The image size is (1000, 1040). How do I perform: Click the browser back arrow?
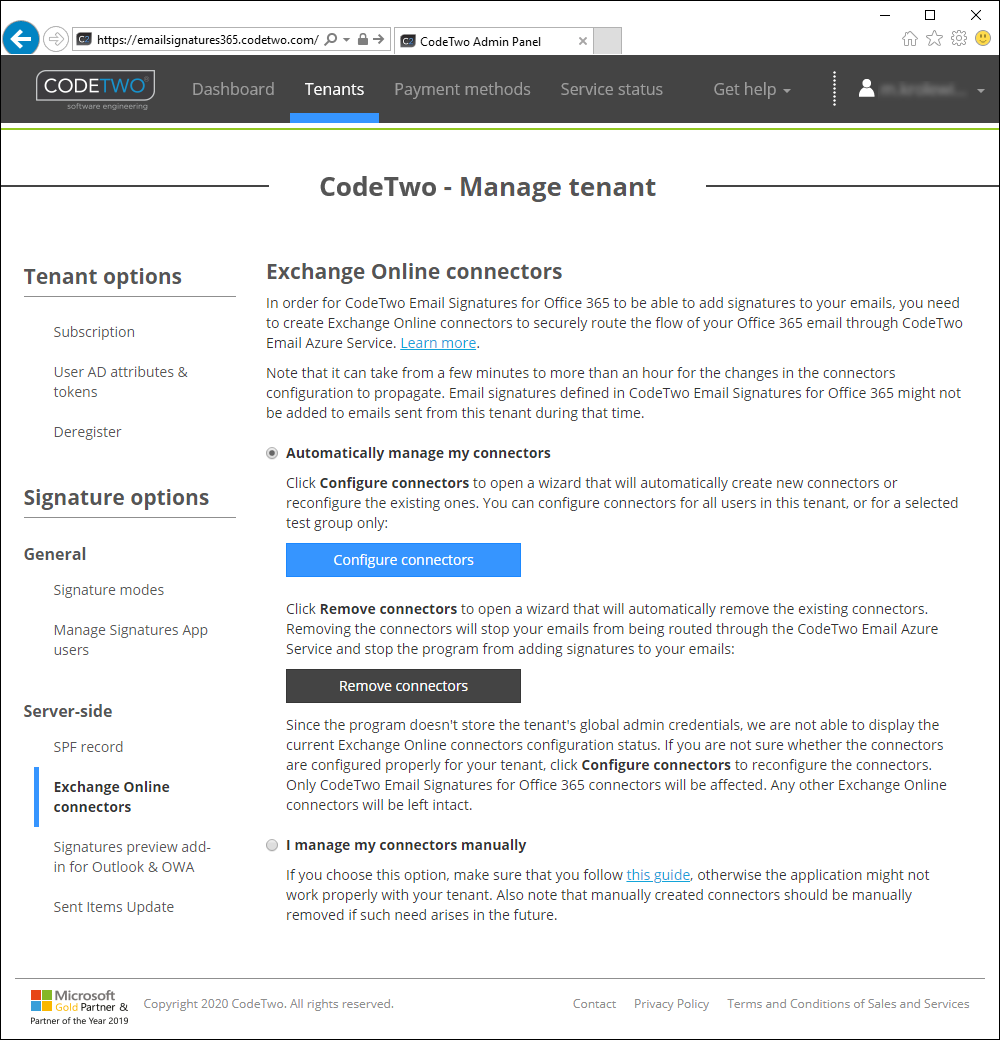tap(20, 38)
